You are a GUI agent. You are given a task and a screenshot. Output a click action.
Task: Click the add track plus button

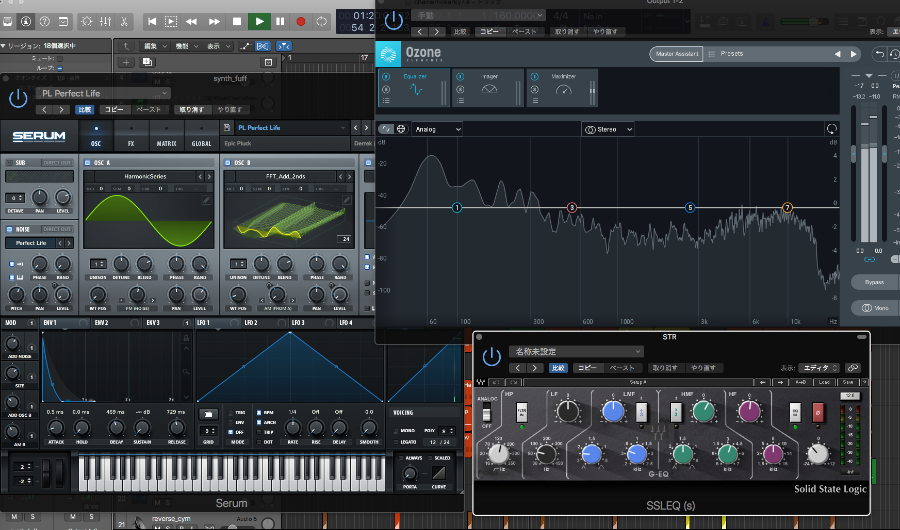click(x=126, y=62)
